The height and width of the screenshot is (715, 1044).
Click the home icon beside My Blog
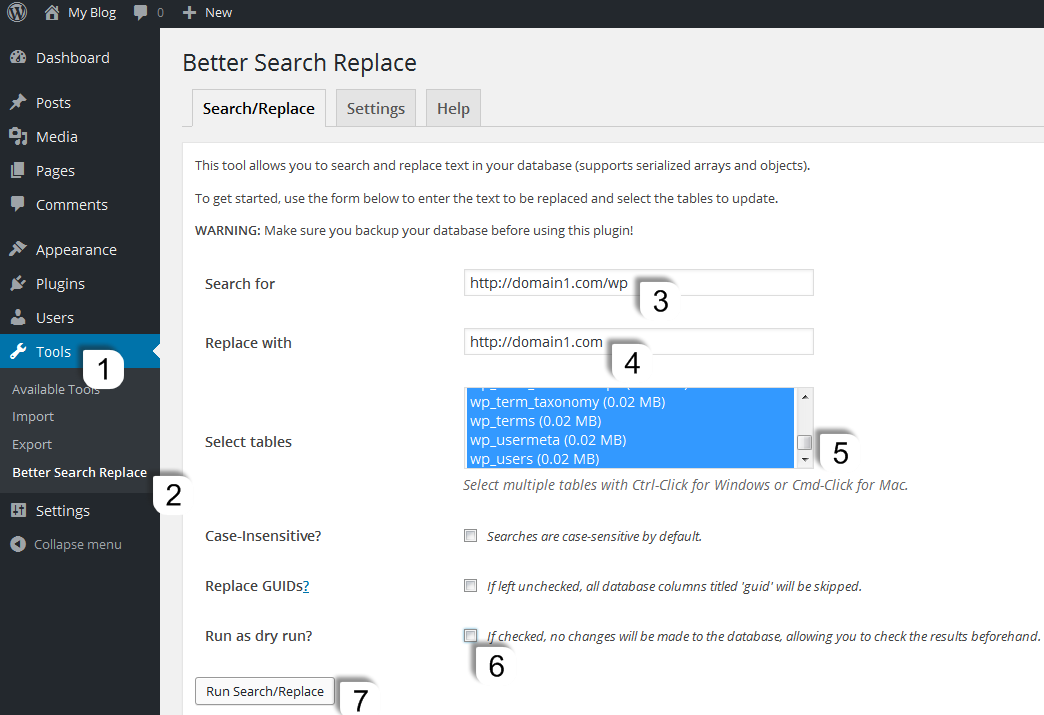52,12
